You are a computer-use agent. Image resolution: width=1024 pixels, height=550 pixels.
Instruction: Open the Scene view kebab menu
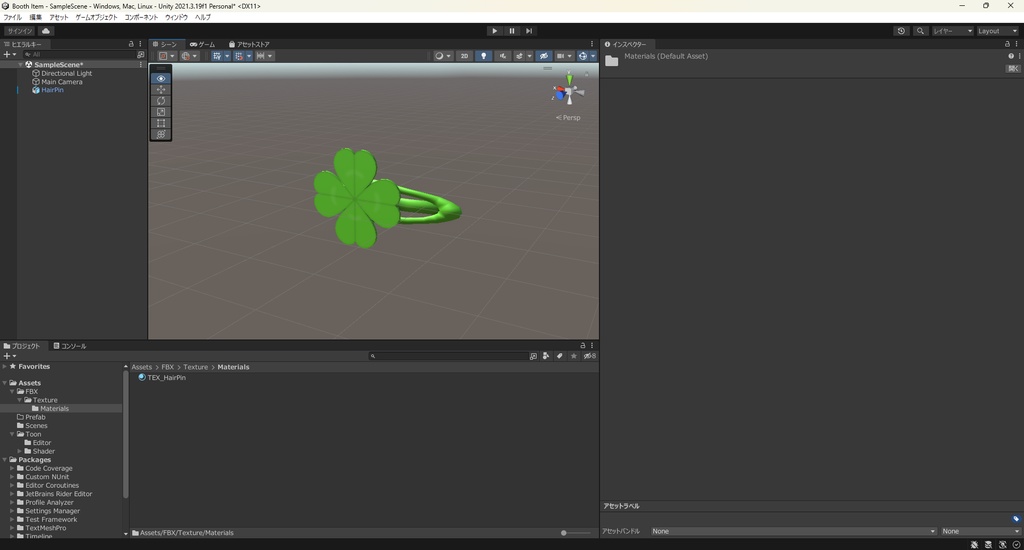tap(592, 44)
